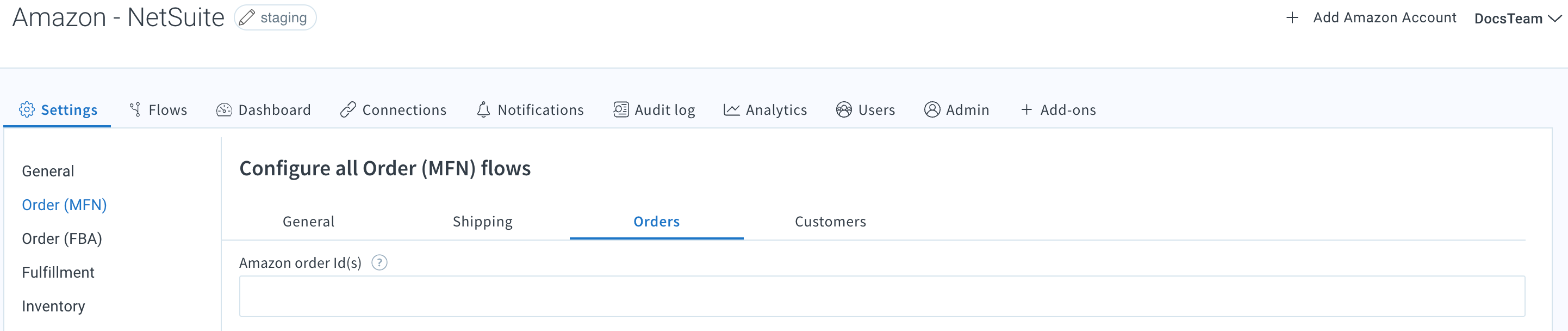Click the Configure all Order (MFN) flows heading
The width and height of the screenshot is (1568, 331).
point(385,168)
